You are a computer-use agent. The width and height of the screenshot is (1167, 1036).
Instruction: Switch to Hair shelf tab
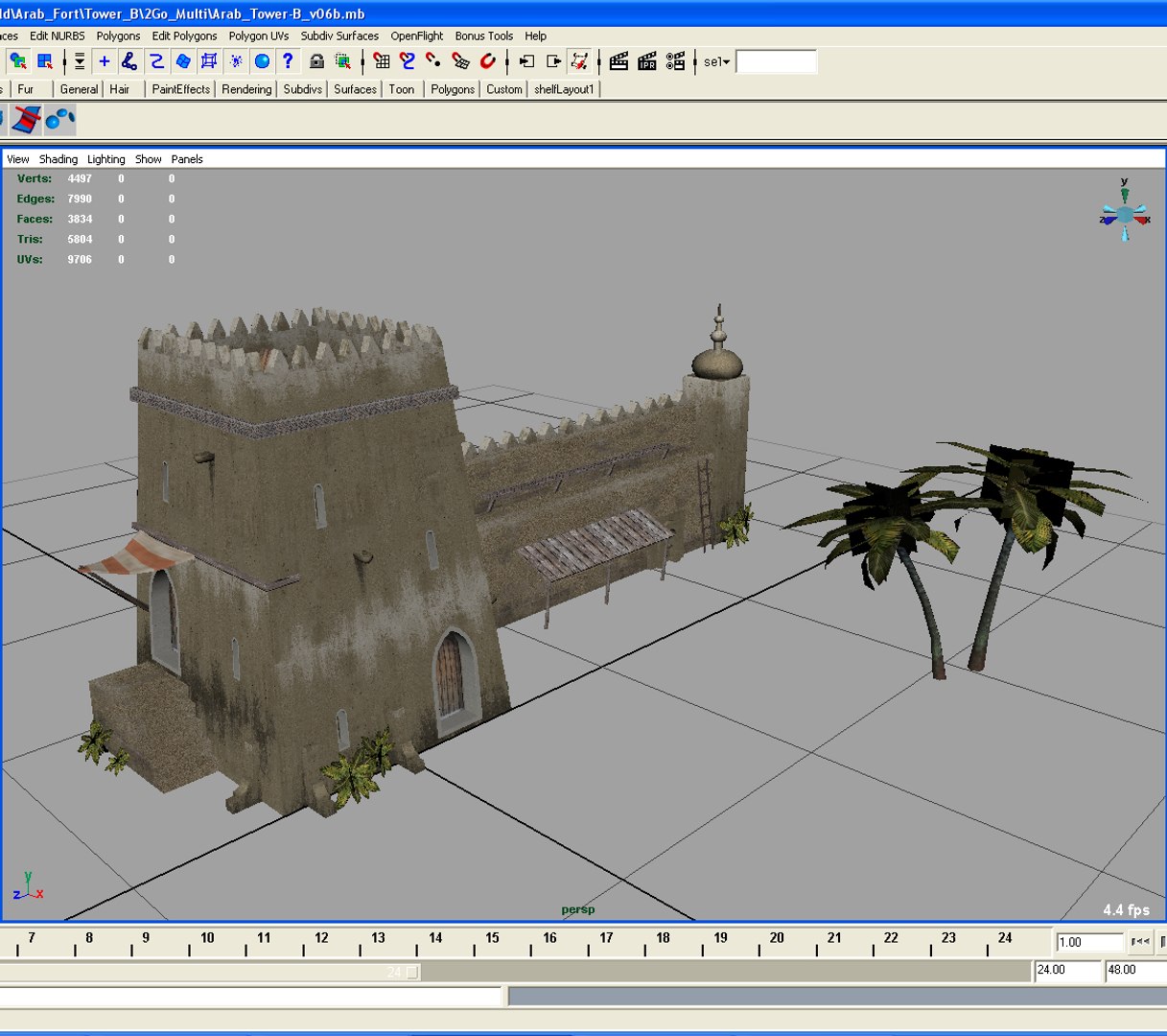(x=120, y=89)
